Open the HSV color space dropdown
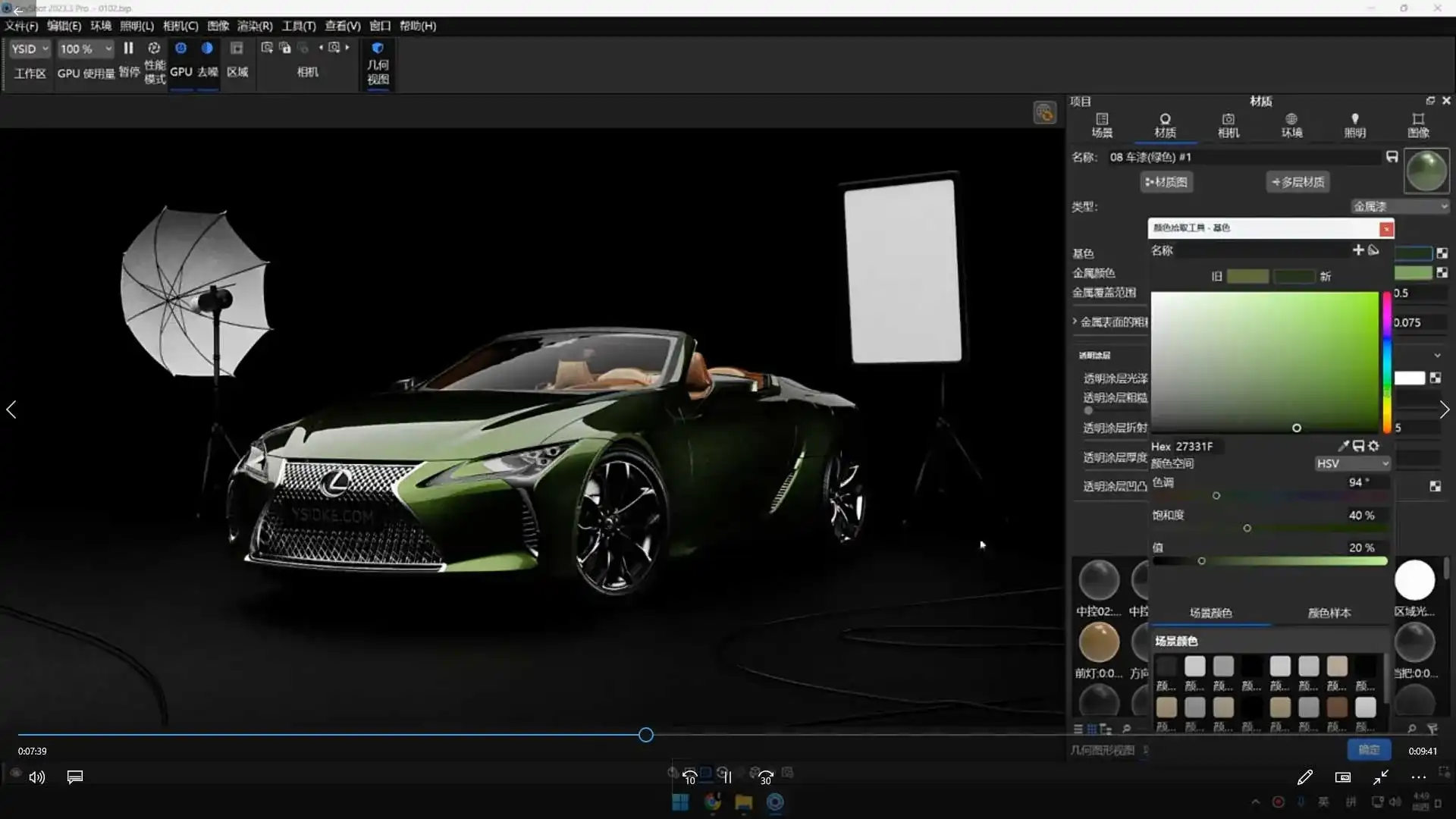 tap(1352, 463)
